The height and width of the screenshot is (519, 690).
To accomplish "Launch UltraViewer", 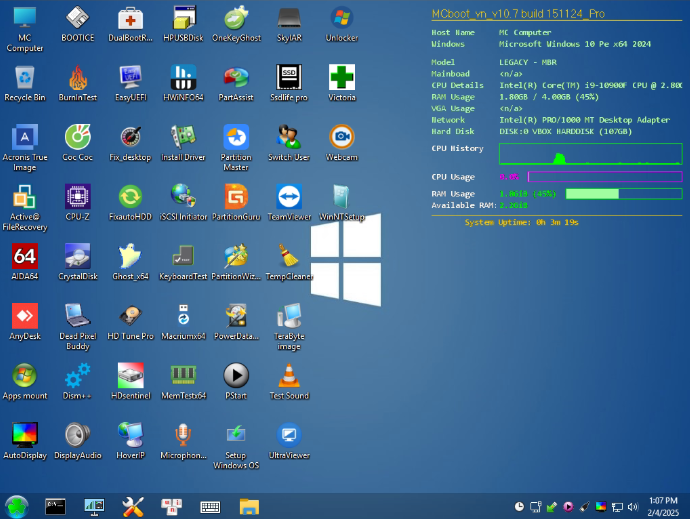I will (x=289, y=441).
